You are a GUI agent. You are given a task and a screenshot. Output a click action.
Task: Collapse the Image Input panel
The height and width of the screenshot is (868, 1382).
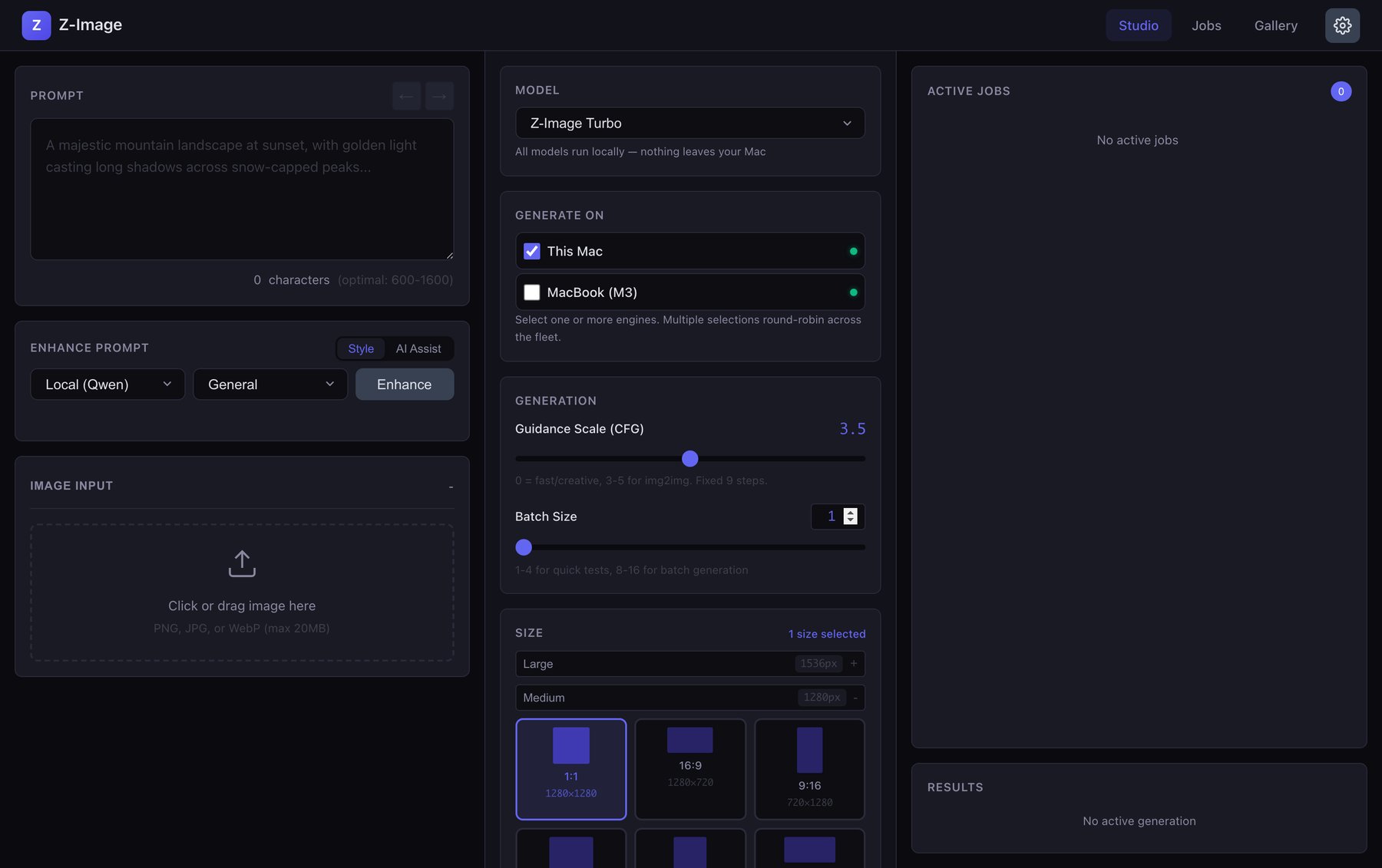(x=451, y=487)
